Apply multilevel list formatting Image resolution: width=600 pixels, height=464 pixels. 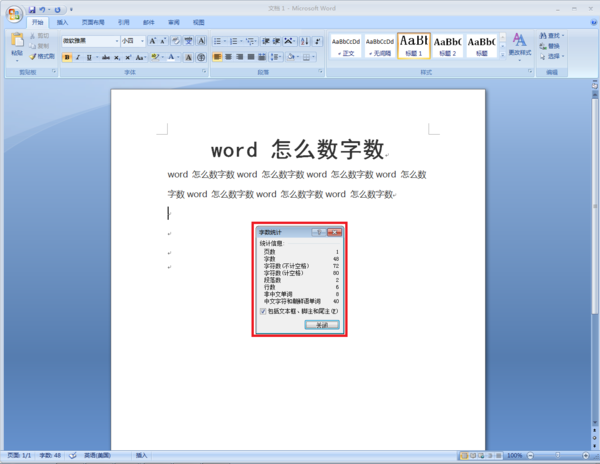(250, 41)
